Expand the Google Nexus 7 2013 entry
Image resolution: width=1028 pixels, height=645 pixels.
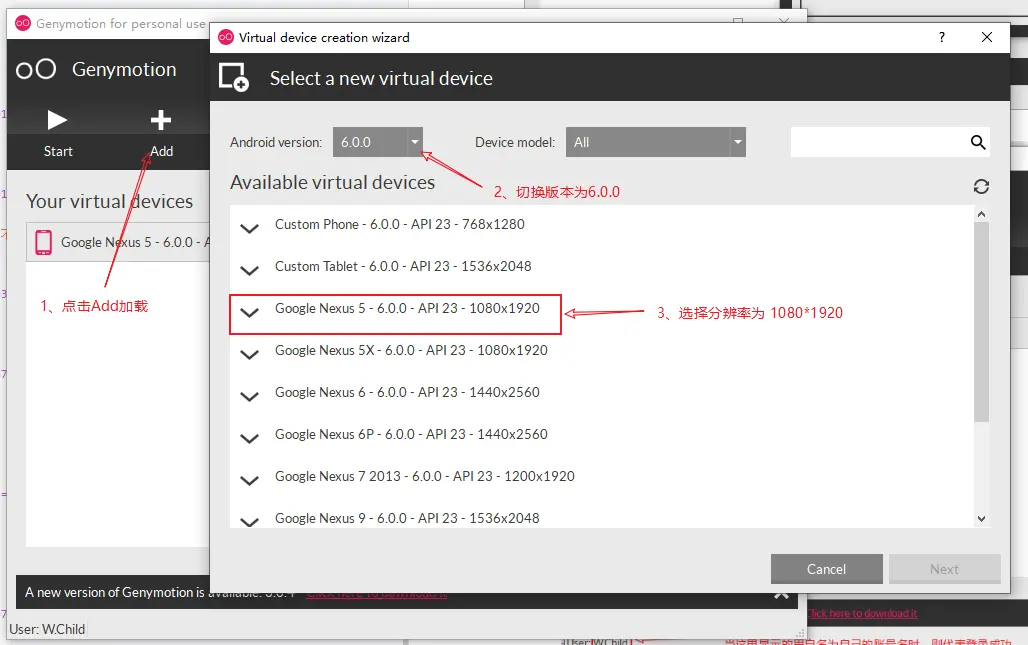(249, 480)
